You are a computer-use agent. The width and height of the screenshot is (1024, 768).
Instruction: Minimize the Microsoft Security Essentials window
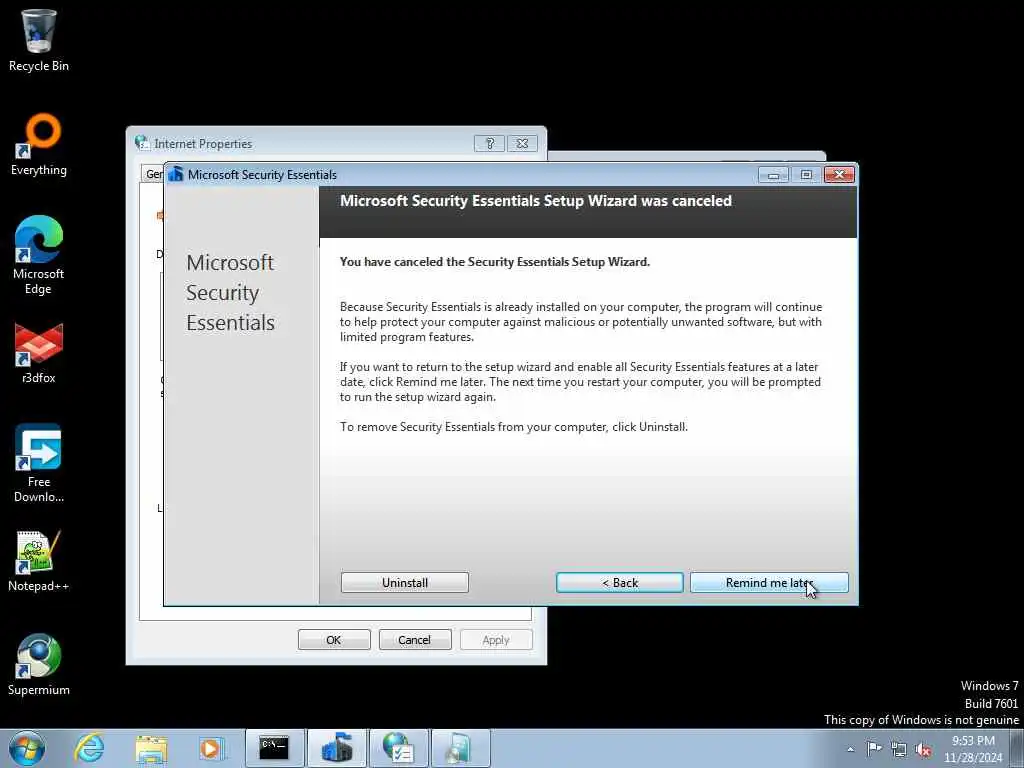(773, 175)
